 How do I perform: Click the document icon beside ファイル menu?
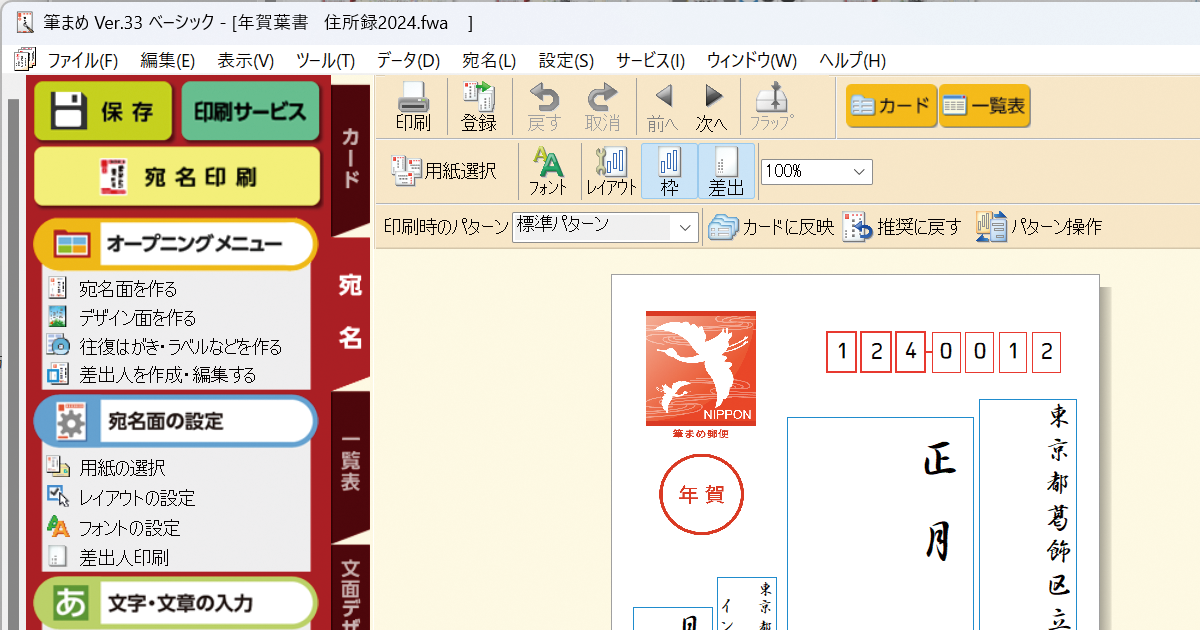pos(25,60)
